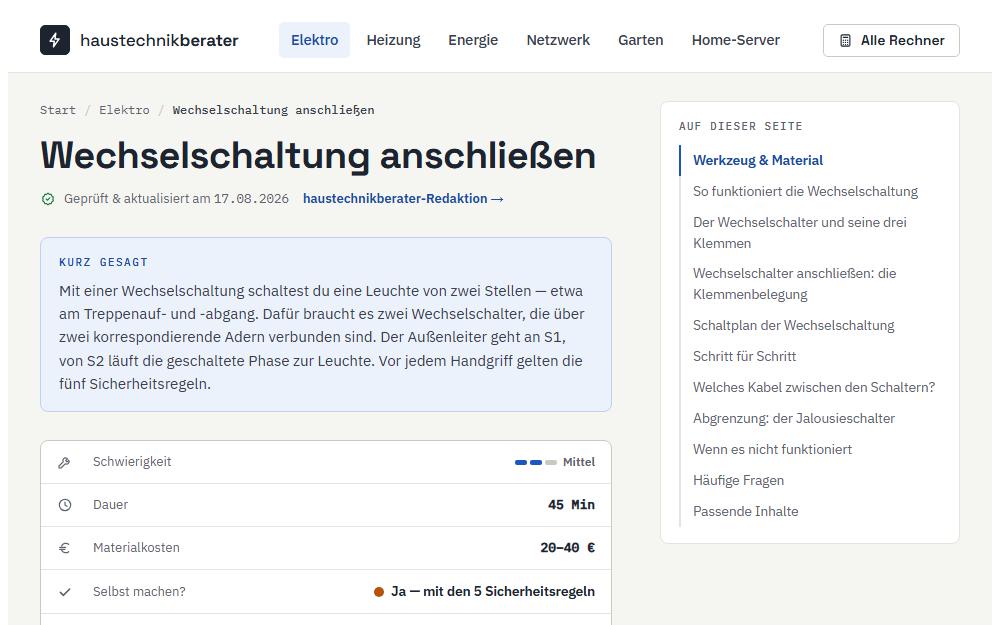Open the haustechnikberater-Redaktion author link
This screenshot has width=1000, height=625.
(x=403, y=198)
